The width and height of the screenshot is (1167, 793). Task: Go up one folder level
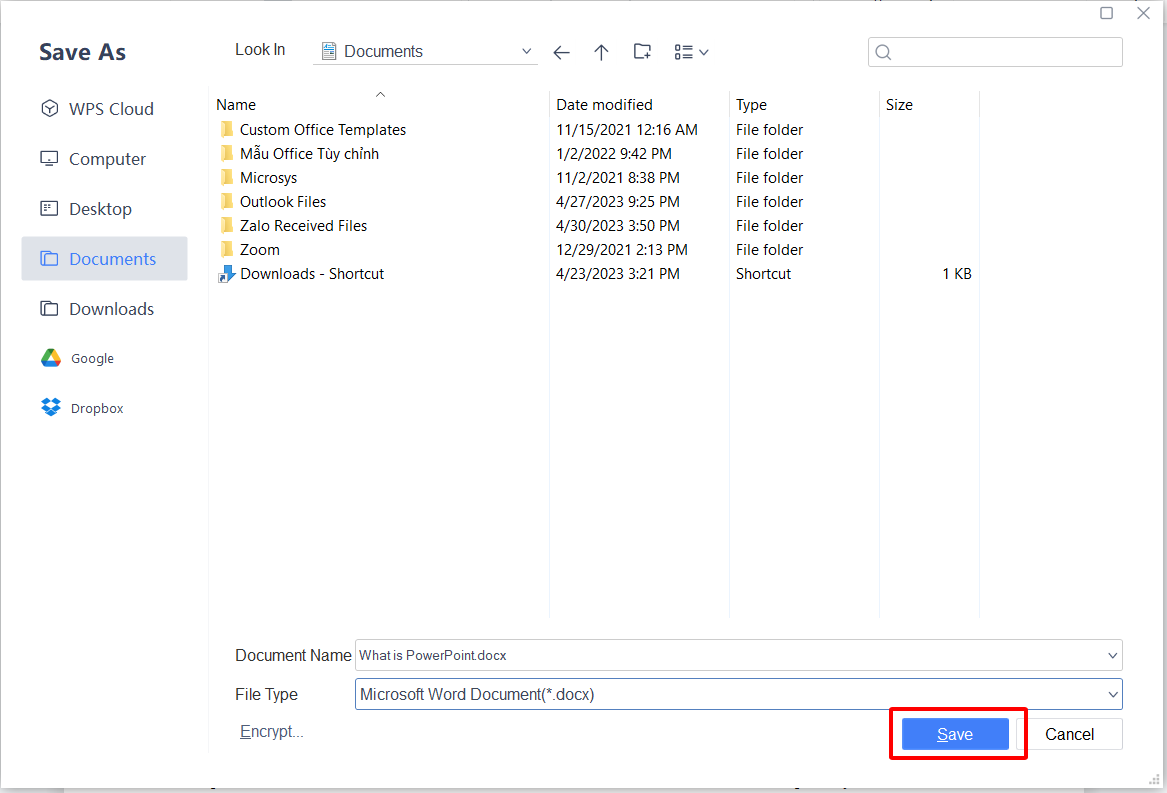pyautogui.click(x=601, y=52)
